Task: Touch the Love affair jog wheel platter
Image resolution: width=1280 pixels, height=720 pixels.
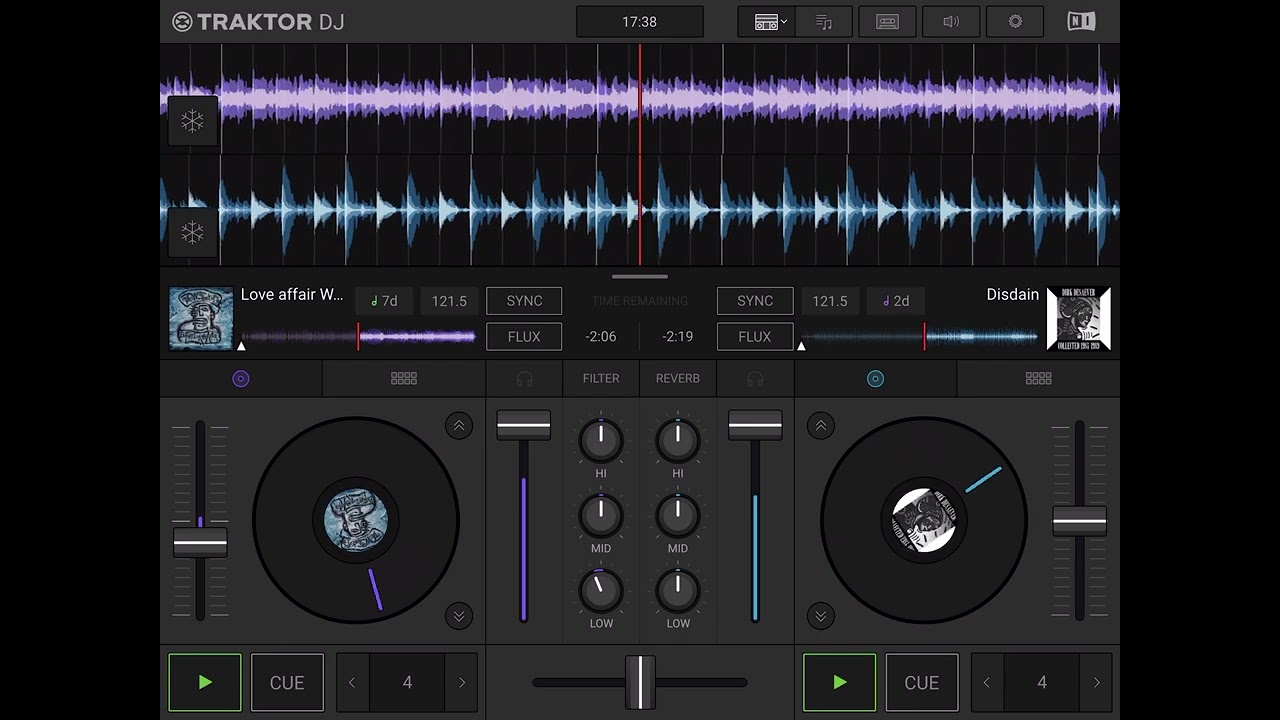Action: (x=356, y=521)
